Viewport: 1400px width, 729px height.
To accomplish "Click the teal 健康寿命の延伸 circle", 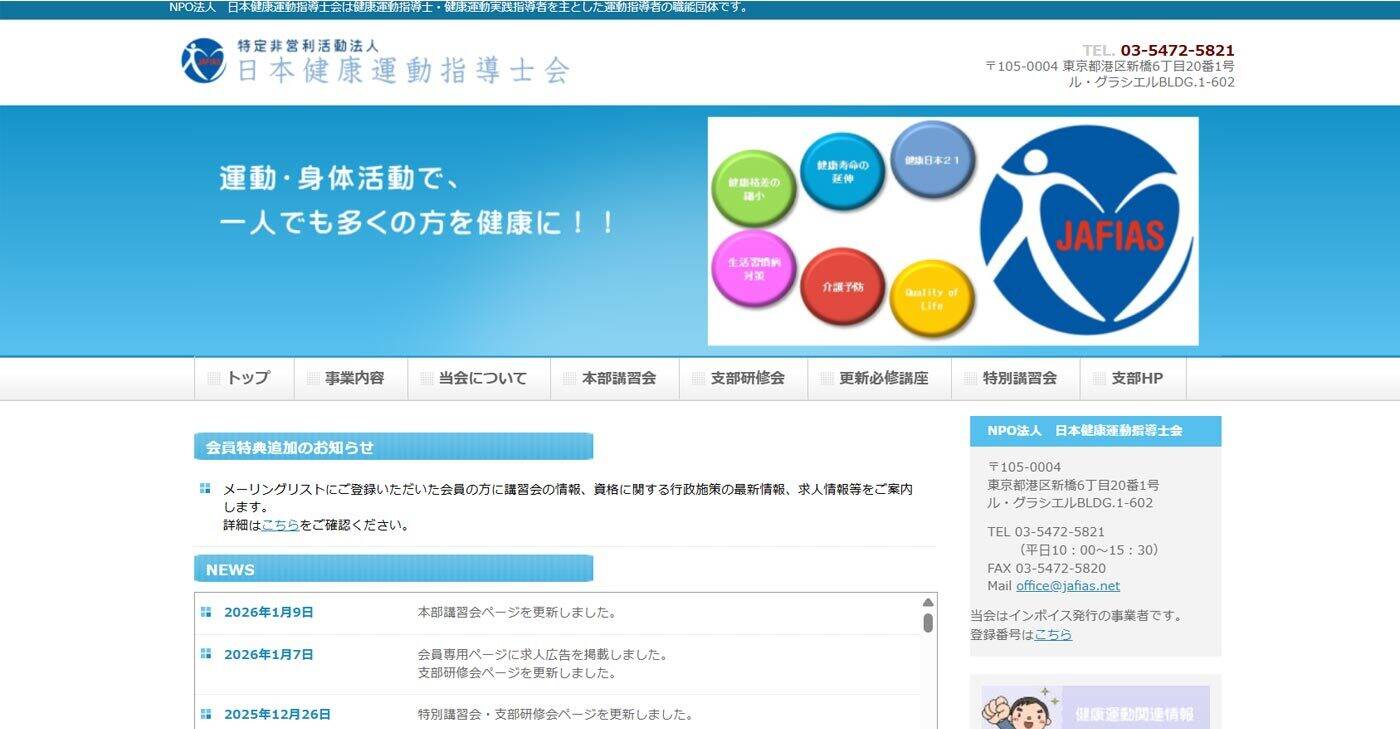I will [x=842, y=172].
